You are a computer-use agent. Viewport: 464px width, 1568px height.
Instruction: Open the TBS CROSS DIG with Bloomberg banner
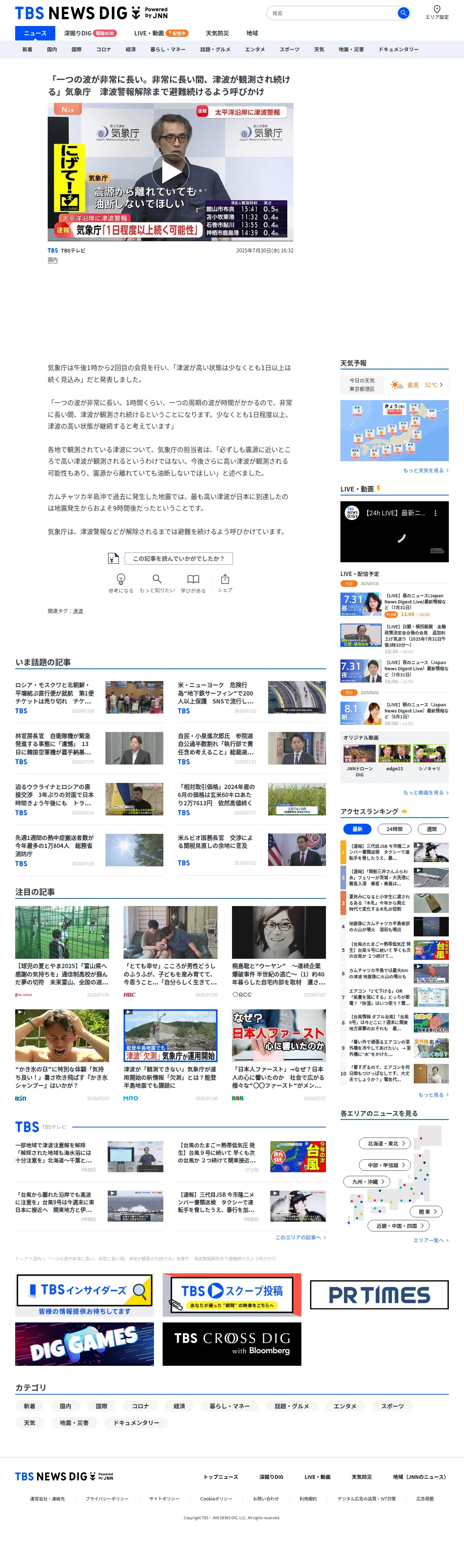pos(231,1344)
